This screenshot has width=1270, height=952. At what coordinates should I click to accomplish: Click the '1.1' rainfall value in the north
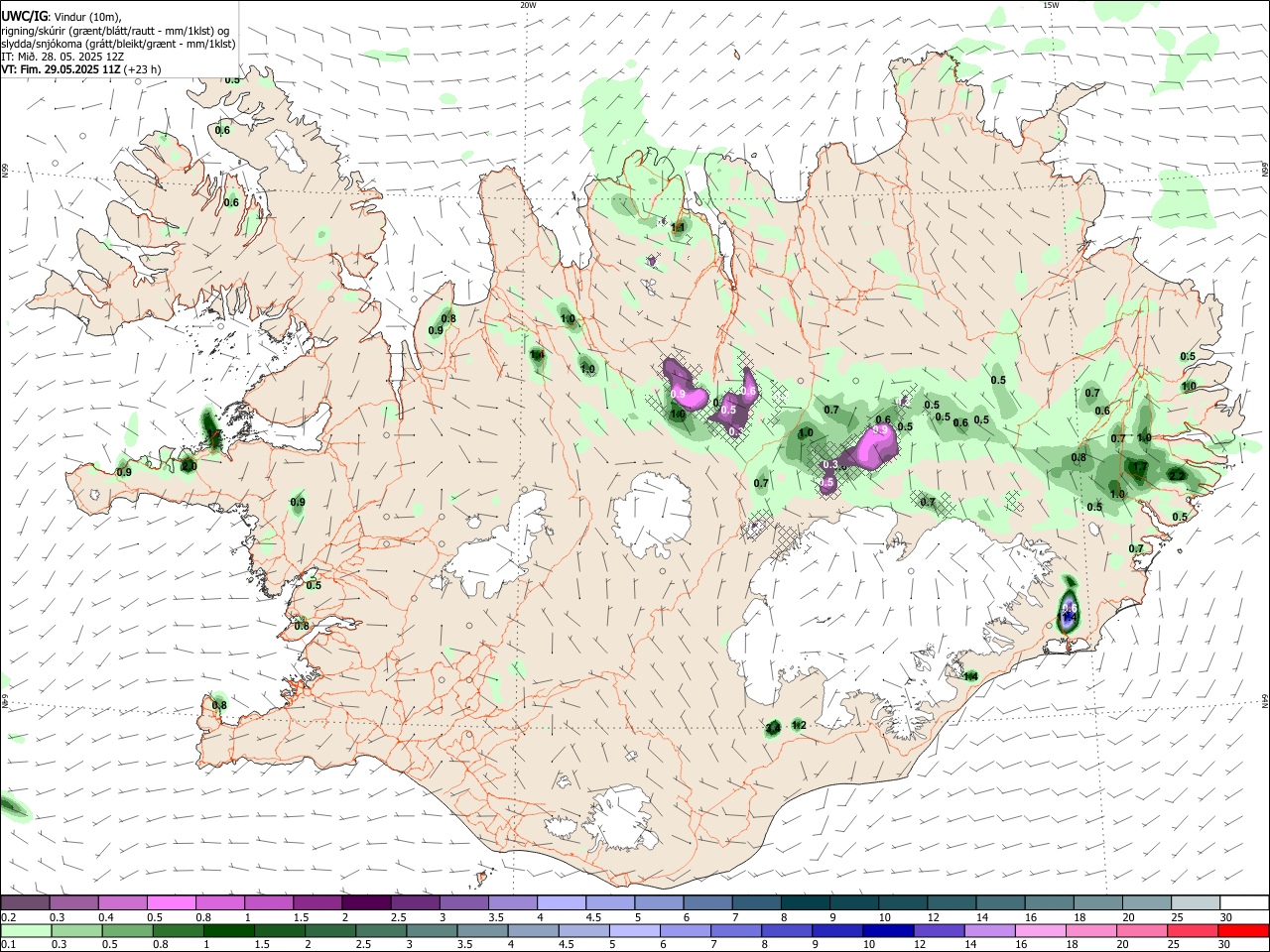pyautogui.click(x=679, y=228)
